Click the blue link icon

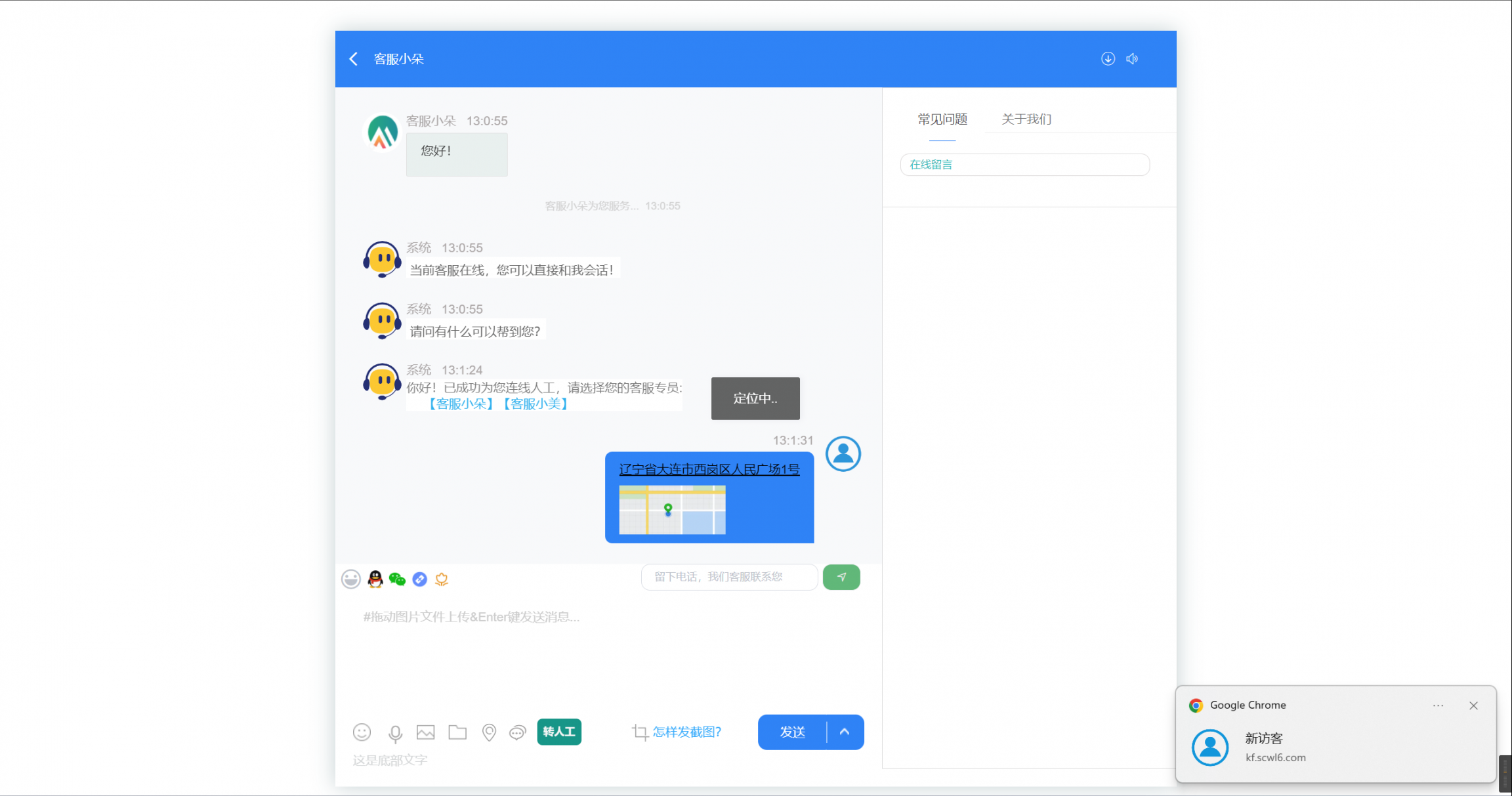tap(419, 579)
